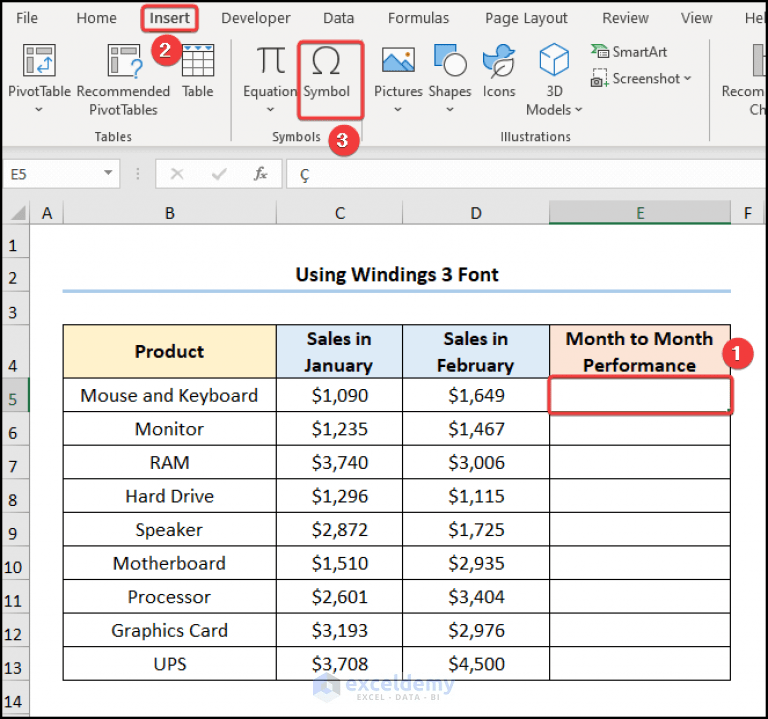Click the PivotTable icon
Viewport: 768px width, 719px height.
pyautogui.click(x=39, y=60)
